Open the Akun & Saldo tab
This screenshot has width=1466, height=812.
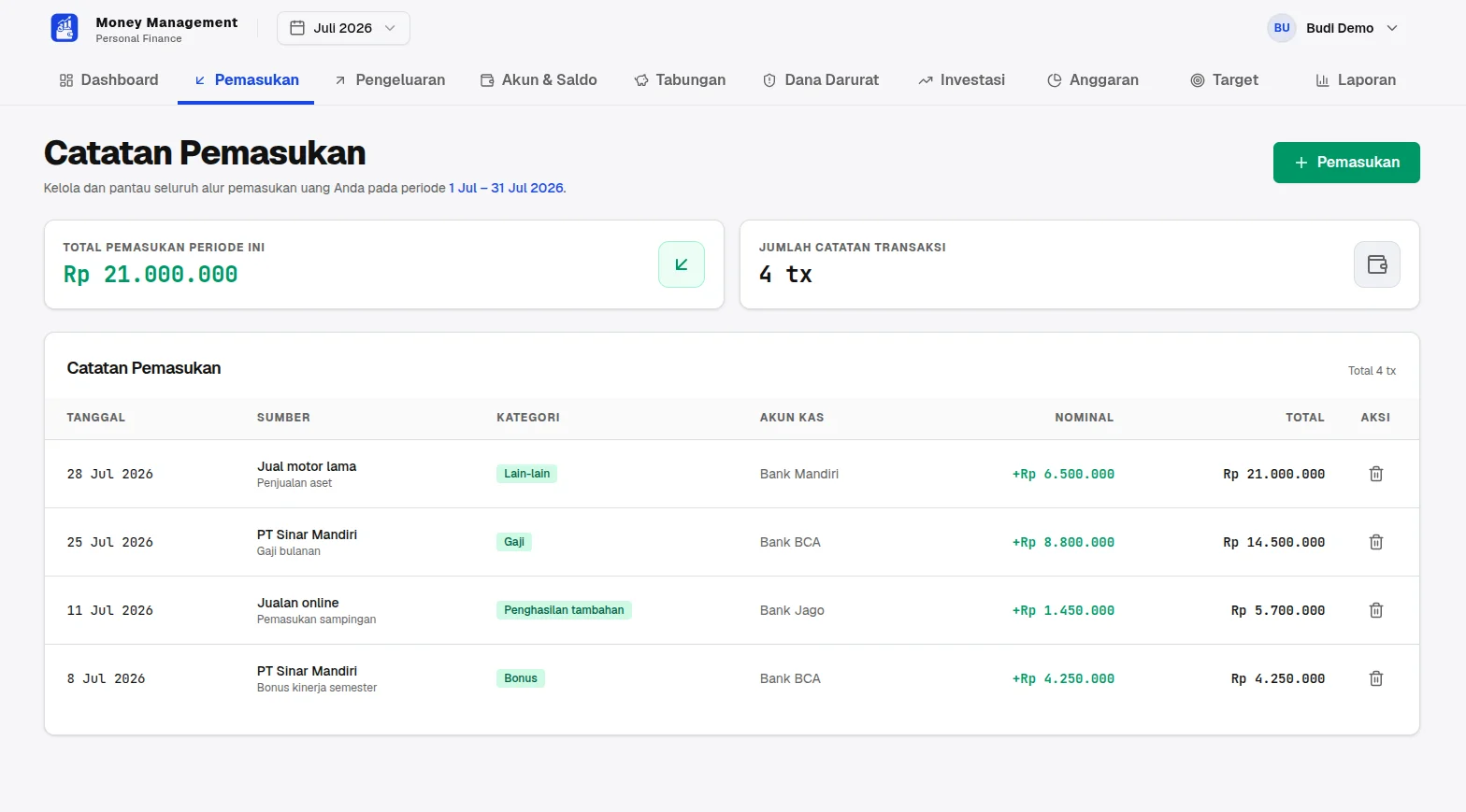539,80
